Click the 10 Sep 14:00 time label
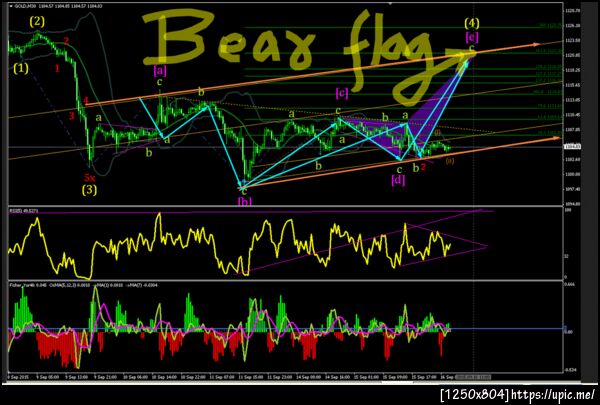Image resolution: width=600 pixels, height=405 pixels. pyautogui.click(x=165, y=377)
